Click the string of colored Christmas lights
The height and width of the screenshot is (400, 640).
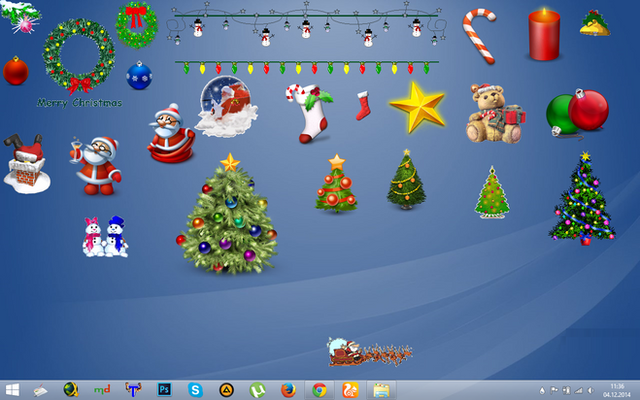[x=307, y=67]
